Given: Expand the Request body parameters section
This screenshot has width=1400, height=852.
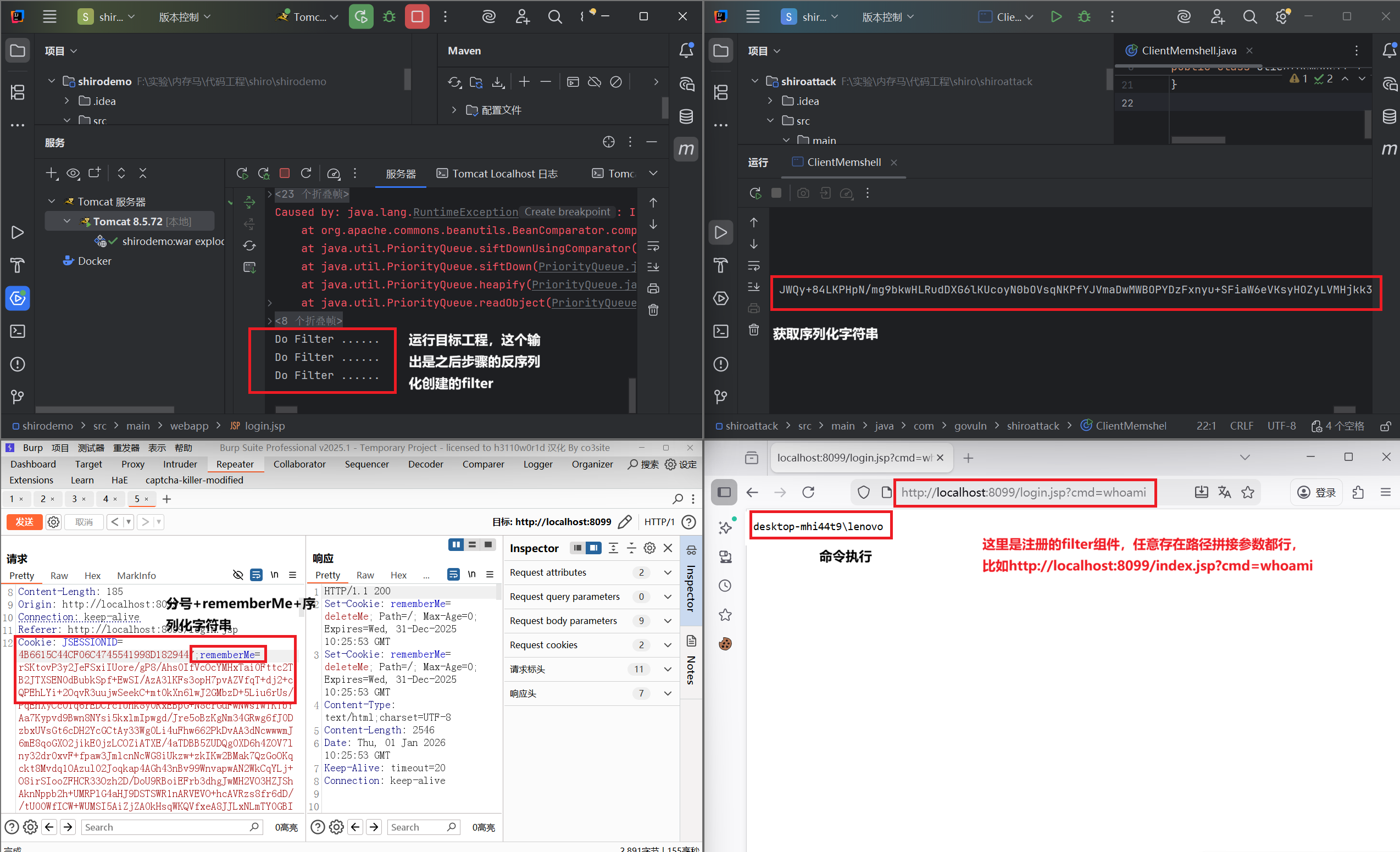Looking at the screenshot, I should tap(668, 621).
